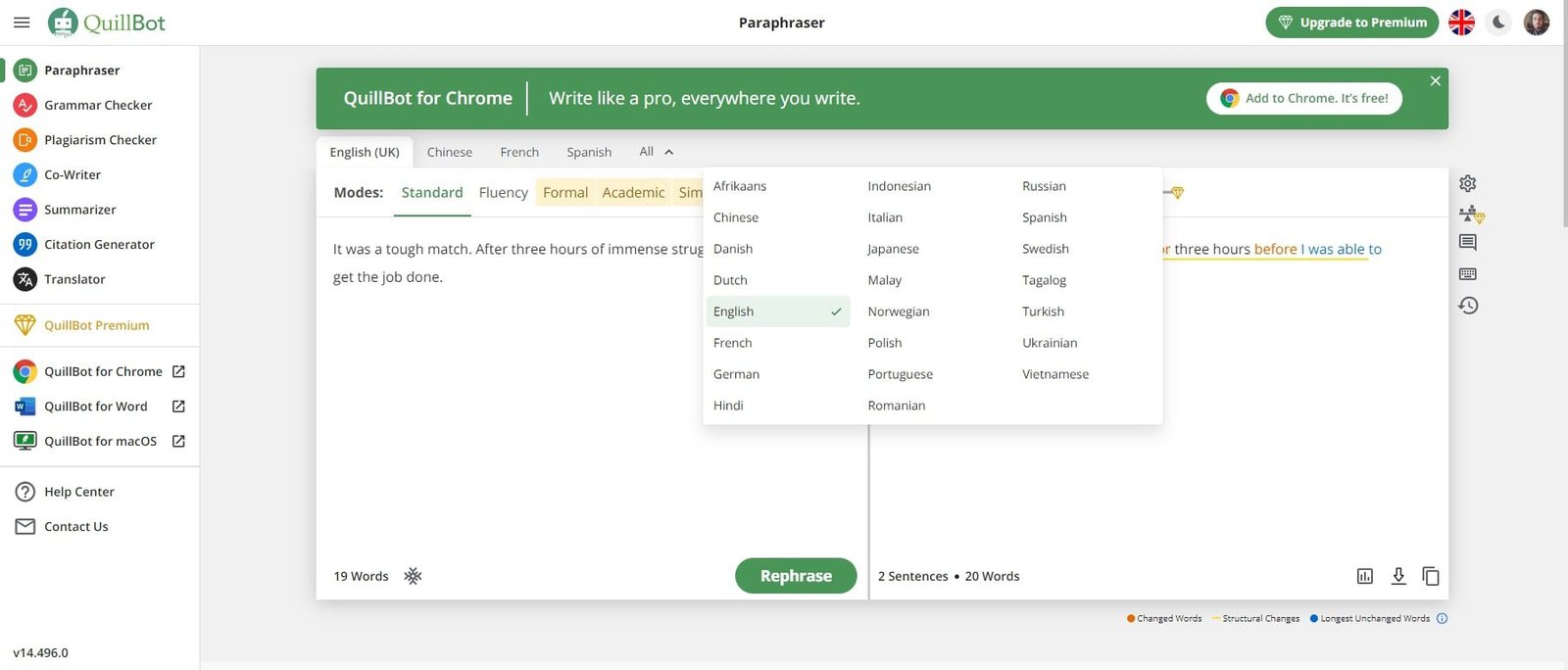Show keyboard hotkeys panel
The height and width of the screenshot is (670, 1568).
point(1467,274)
